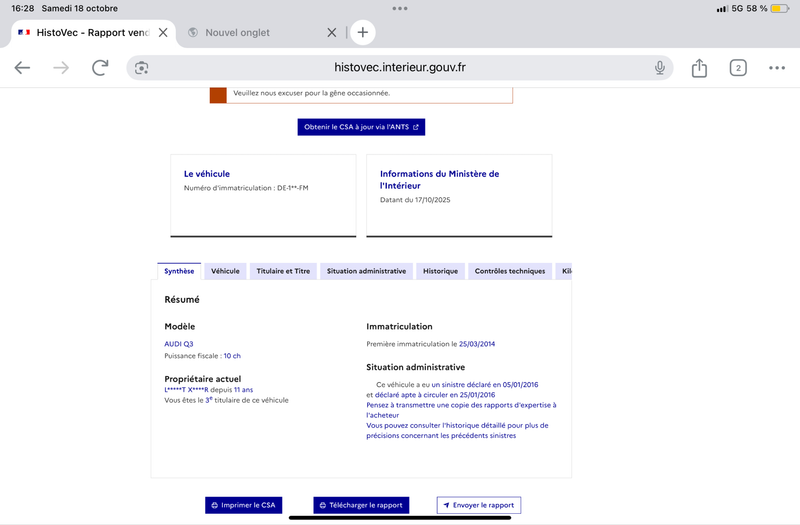Tap the site info icon in address bar

coord(142,68)
